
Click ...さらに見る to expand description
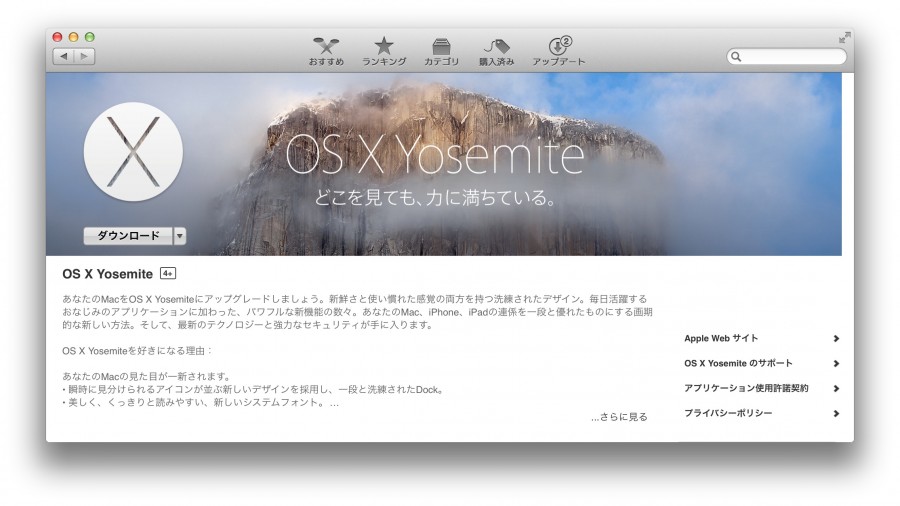pyautogui.click(x=619, y=417)
